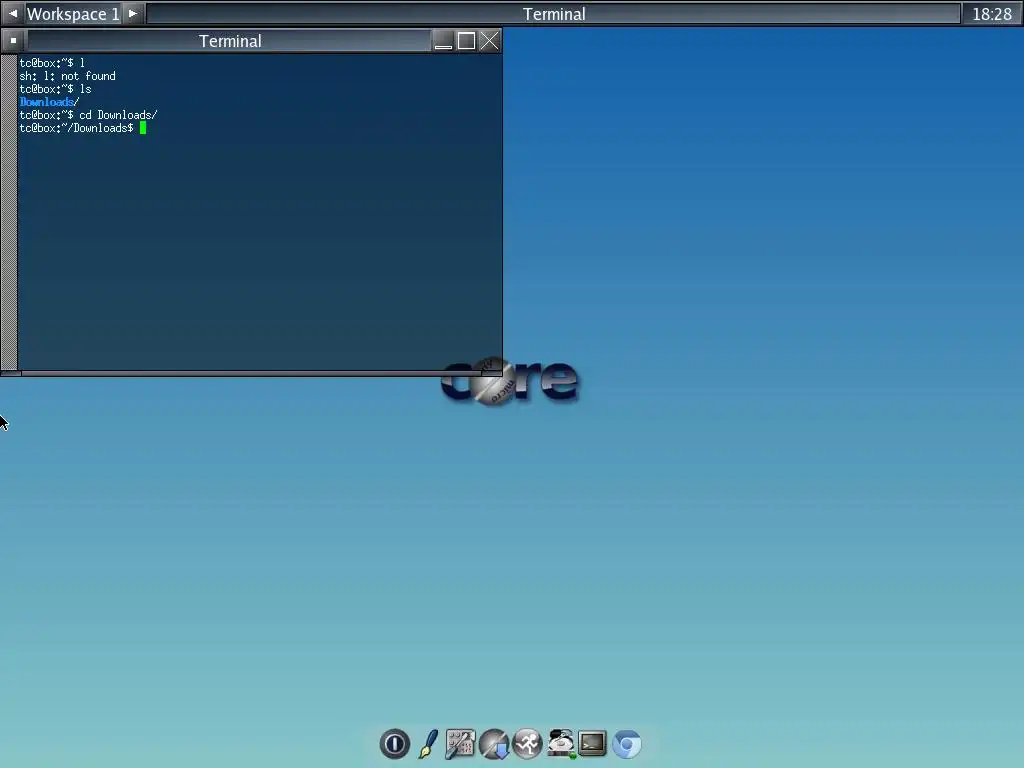Click the 18:28 clock

click(992, 14)
